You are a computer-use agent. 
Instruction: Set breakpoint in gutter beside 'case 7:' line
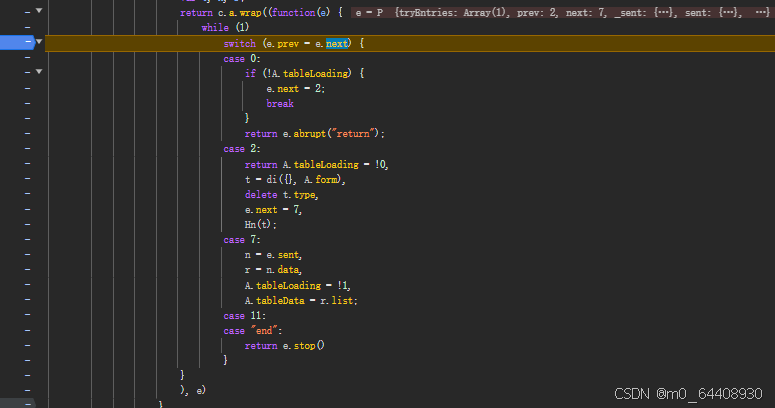pos(28,240)
